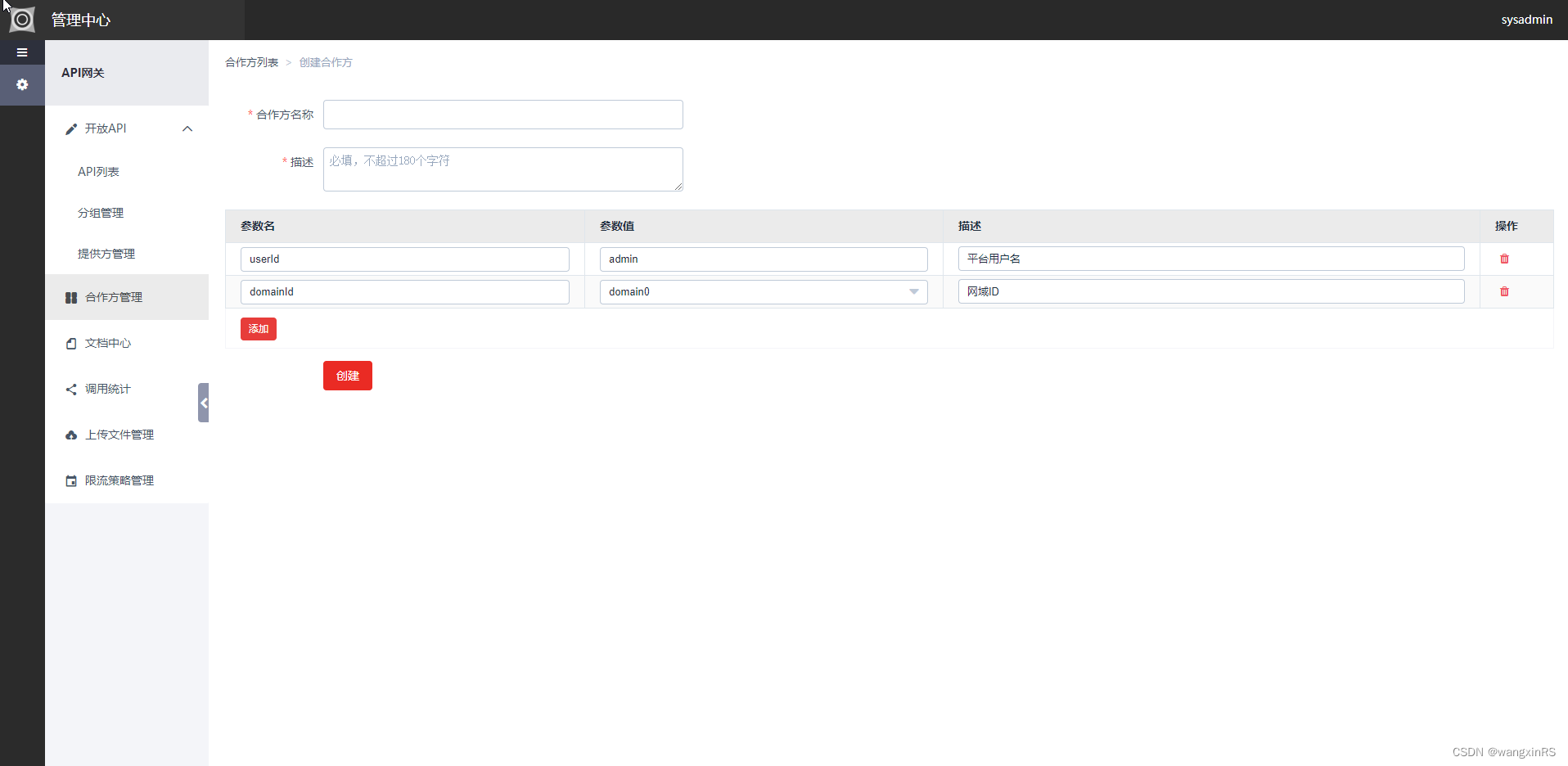Select 合作方管理 in the sidebar

tap(127, 297)
